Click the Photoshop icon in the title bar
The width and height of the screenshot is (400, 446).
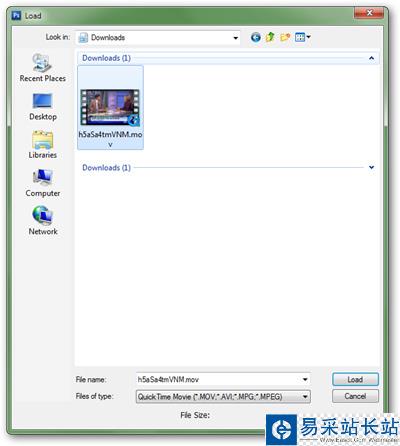pyautogui.click(x=16, y=15)
